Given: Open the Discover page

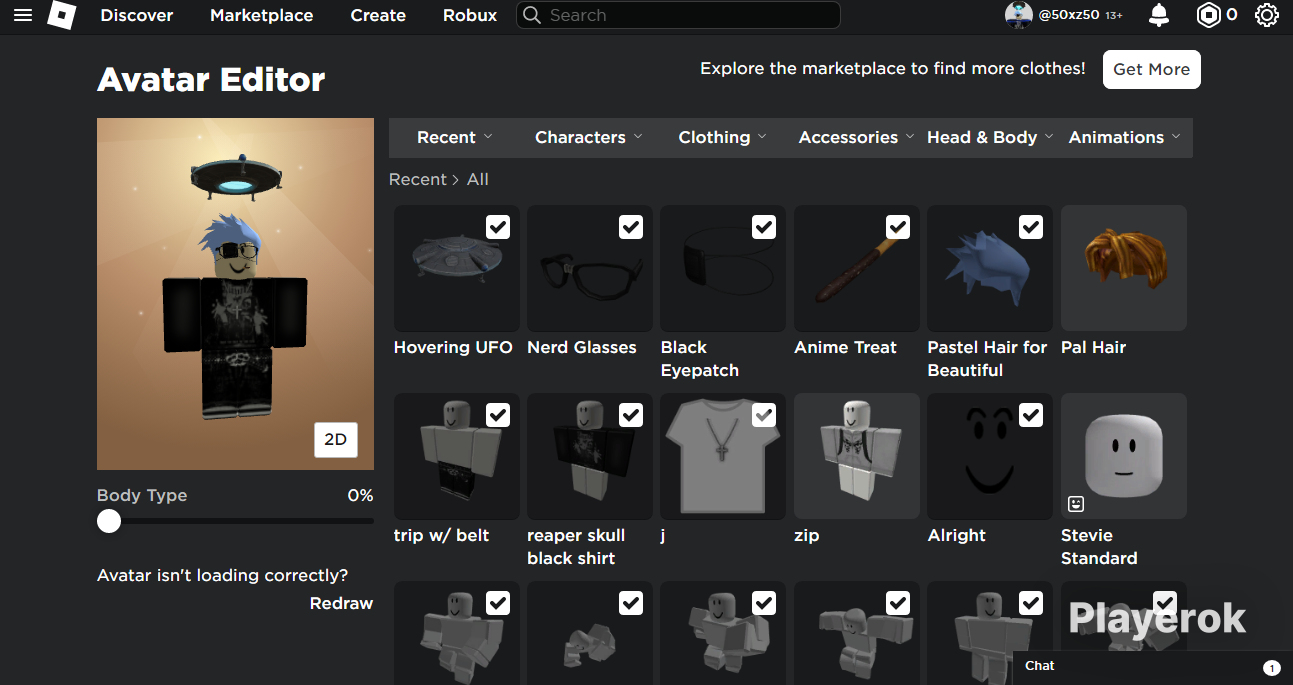Looking at the screenshot, I should 137,15.
